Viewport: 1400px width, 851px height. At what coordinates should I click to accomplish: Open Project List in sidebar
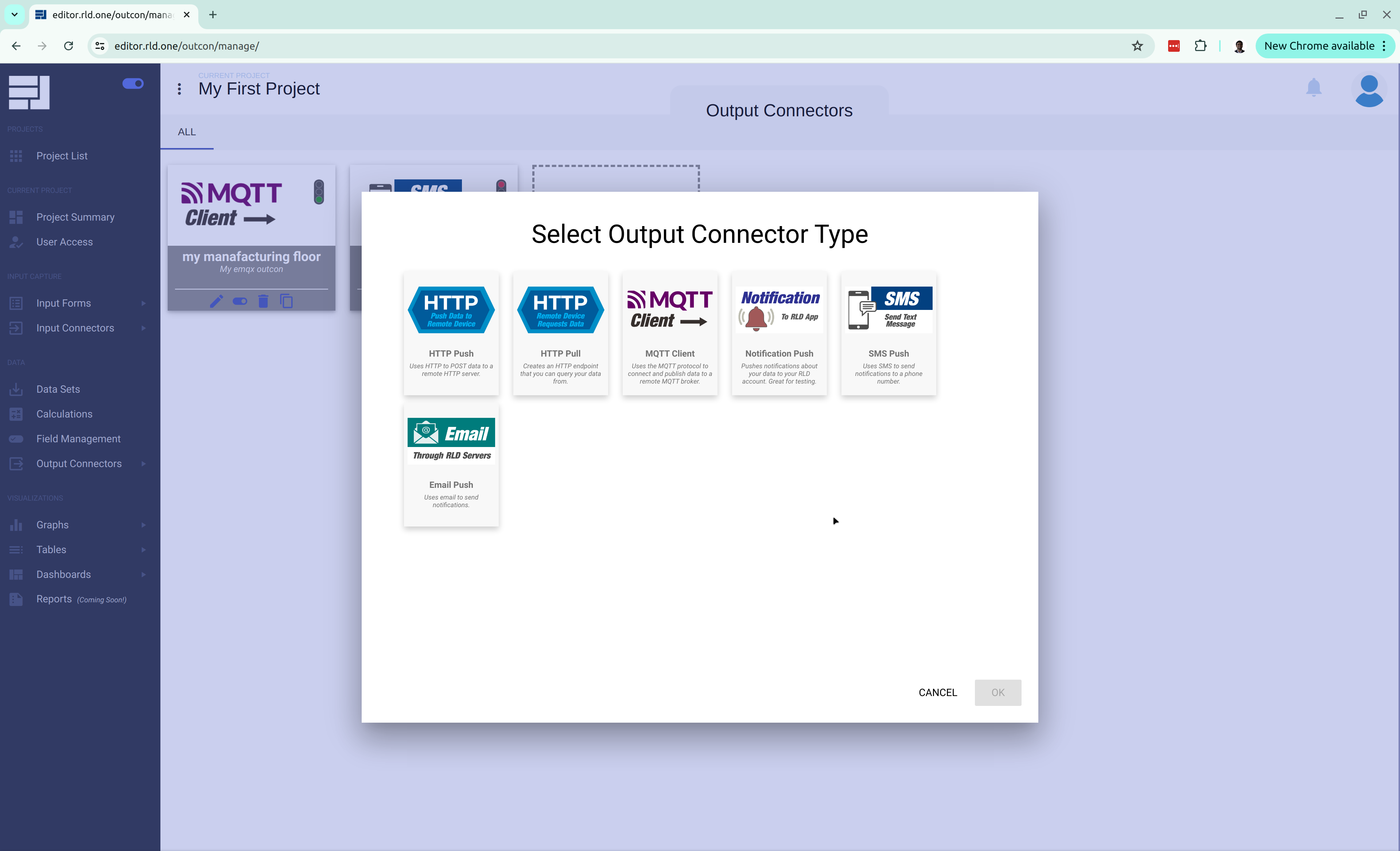click(x=62, y=156)
